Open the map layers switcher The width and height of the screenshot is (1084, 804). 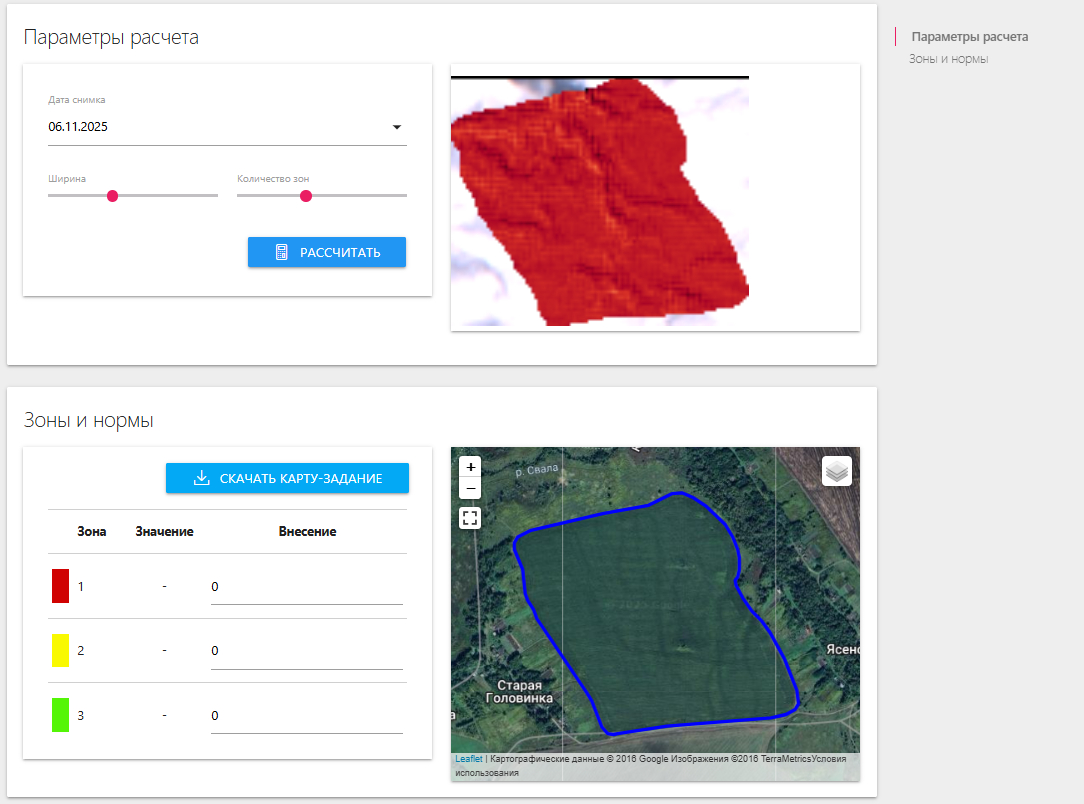pos(836,471)
